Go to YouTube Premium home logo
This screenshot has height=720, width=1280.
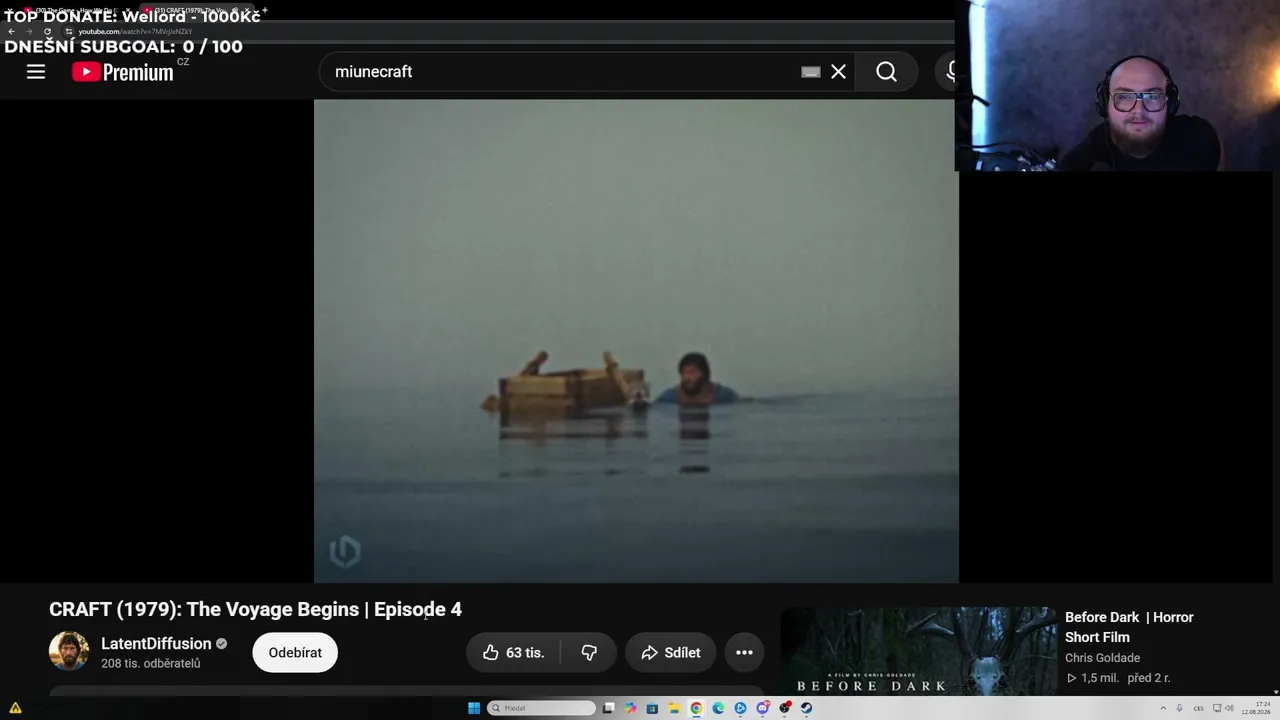pos(123,72)
